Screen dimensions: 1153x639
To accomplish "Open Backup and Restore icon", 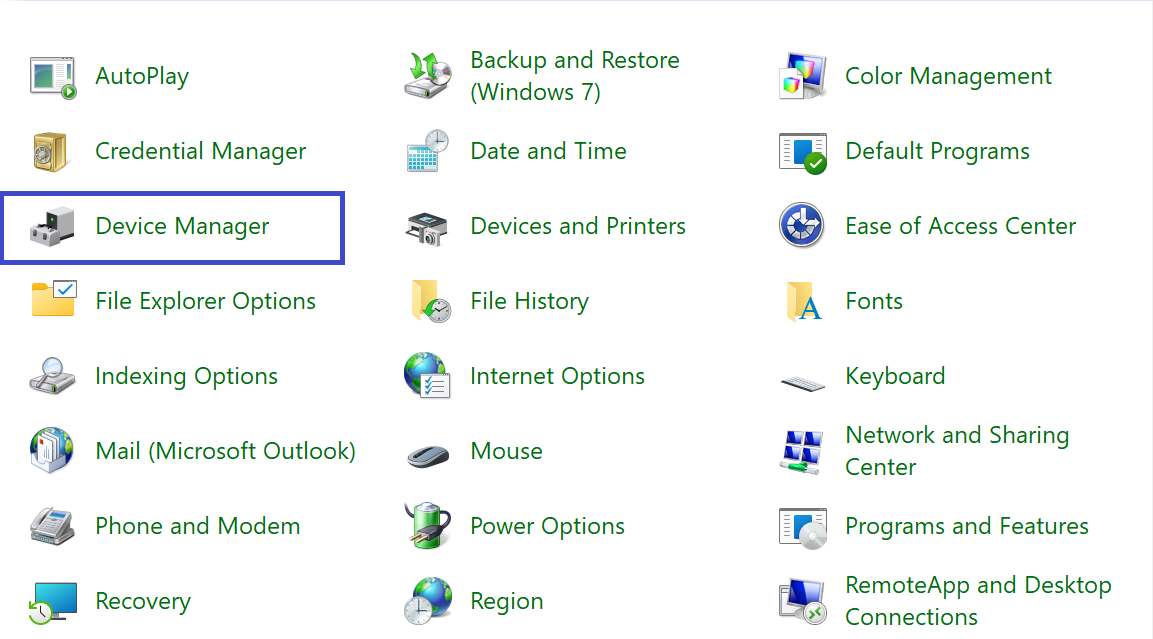I will tap(428, 77).
